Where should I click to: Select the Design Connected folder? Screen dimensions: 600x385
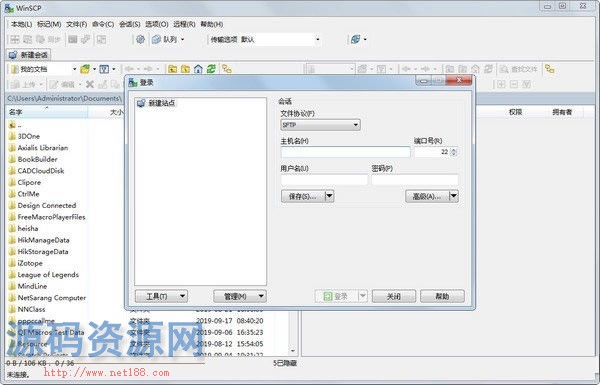pyautogui.click(x=47, y=206)
